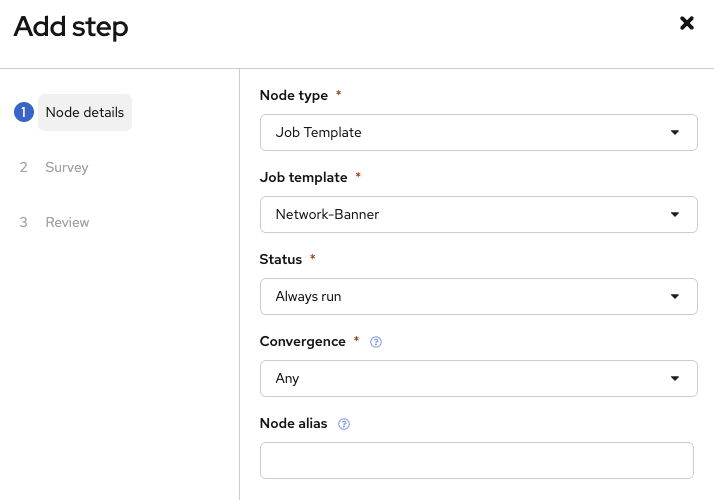Click the Convergence help icon
The height and width of the screenshot is (500, 714).
point(376,342)
